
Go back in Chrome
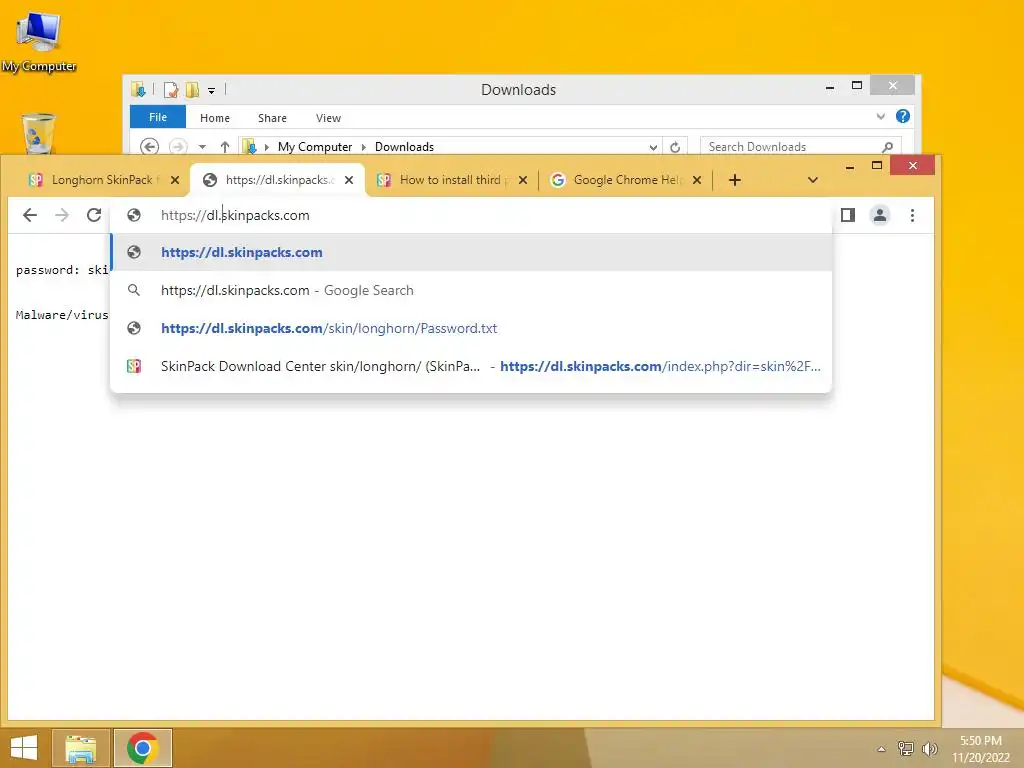pos(30,215)
